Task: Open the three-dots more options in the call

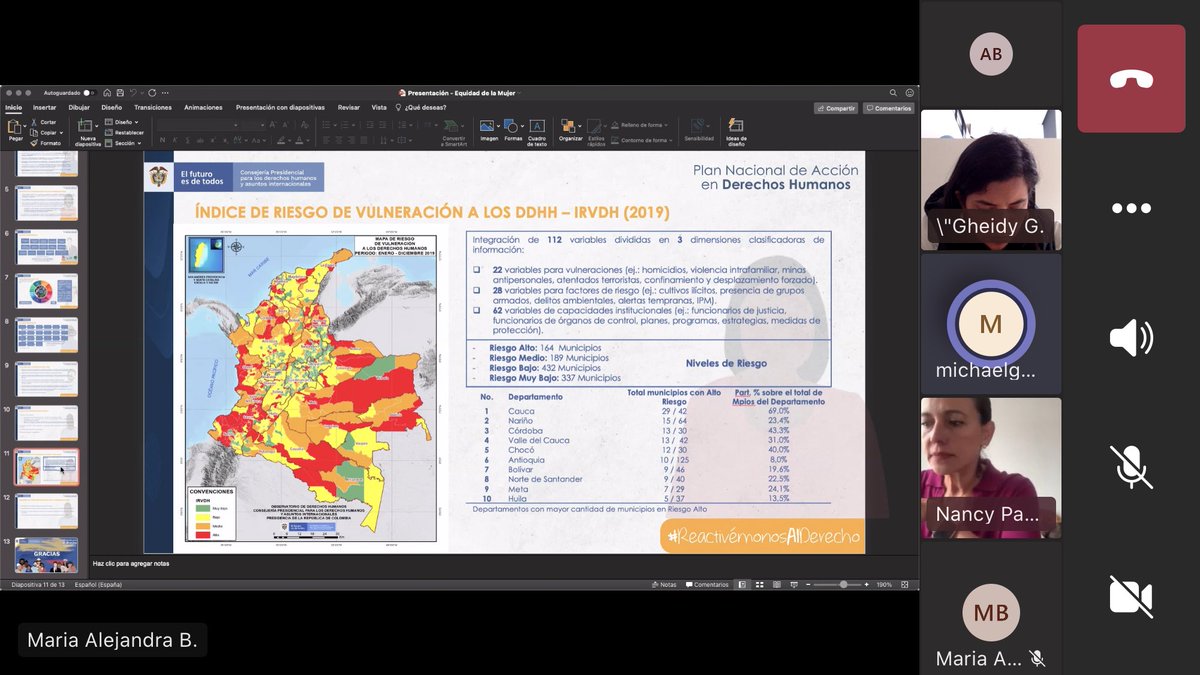Action: [1131, 209]
